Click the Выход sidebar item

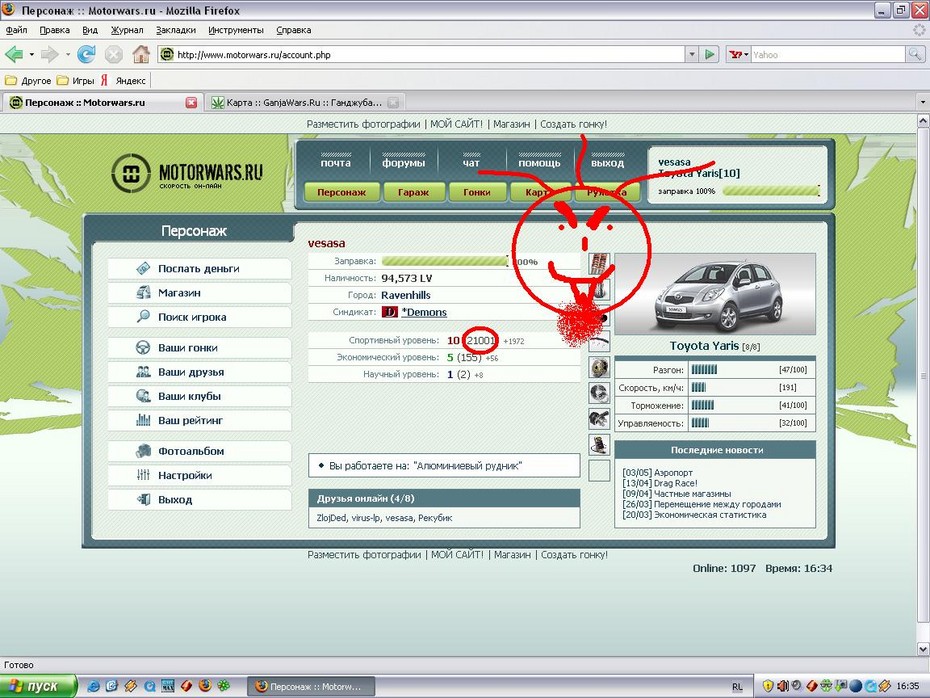tap(199, 499)
